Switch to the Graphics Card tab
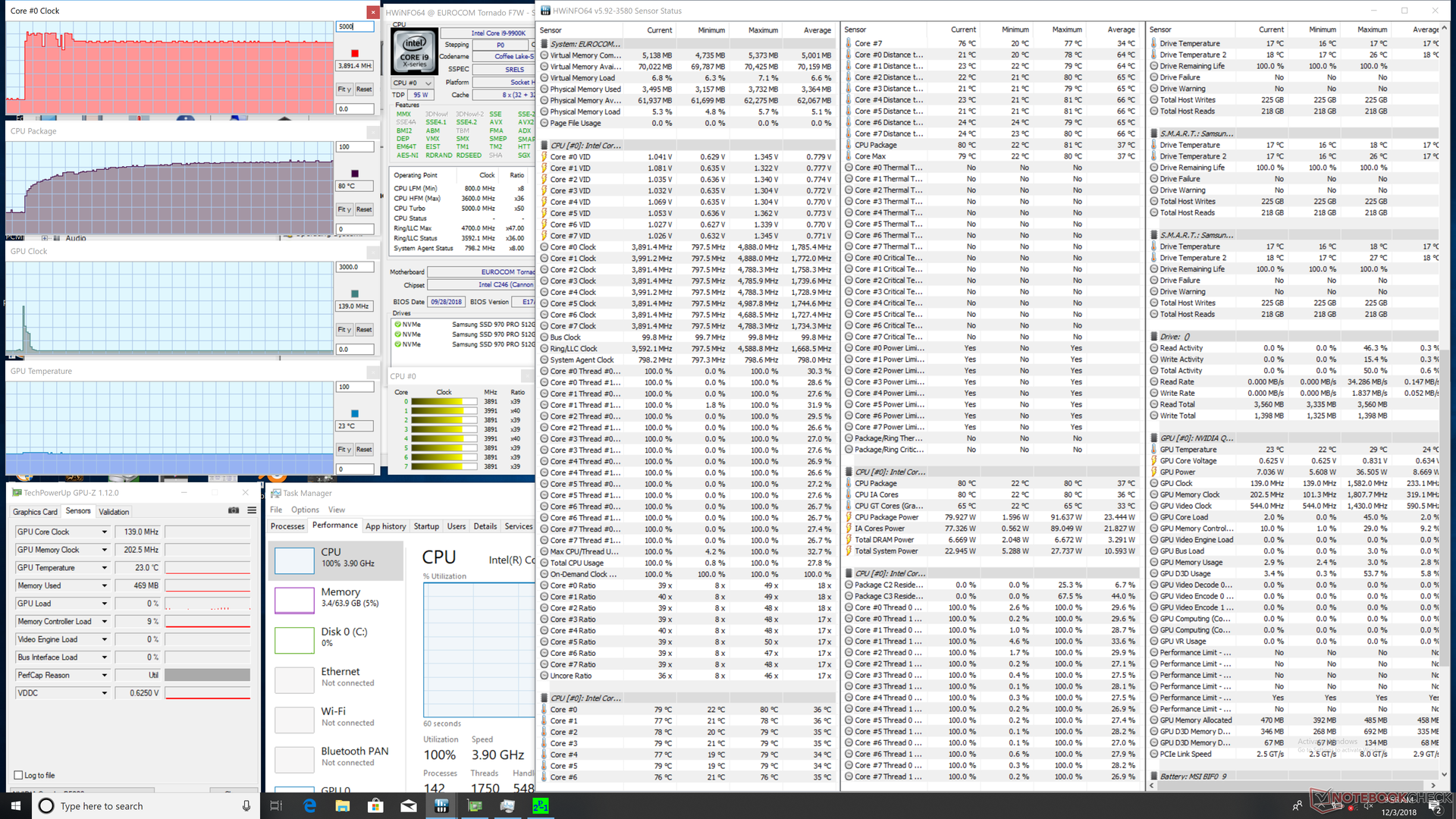 point(35,512)
